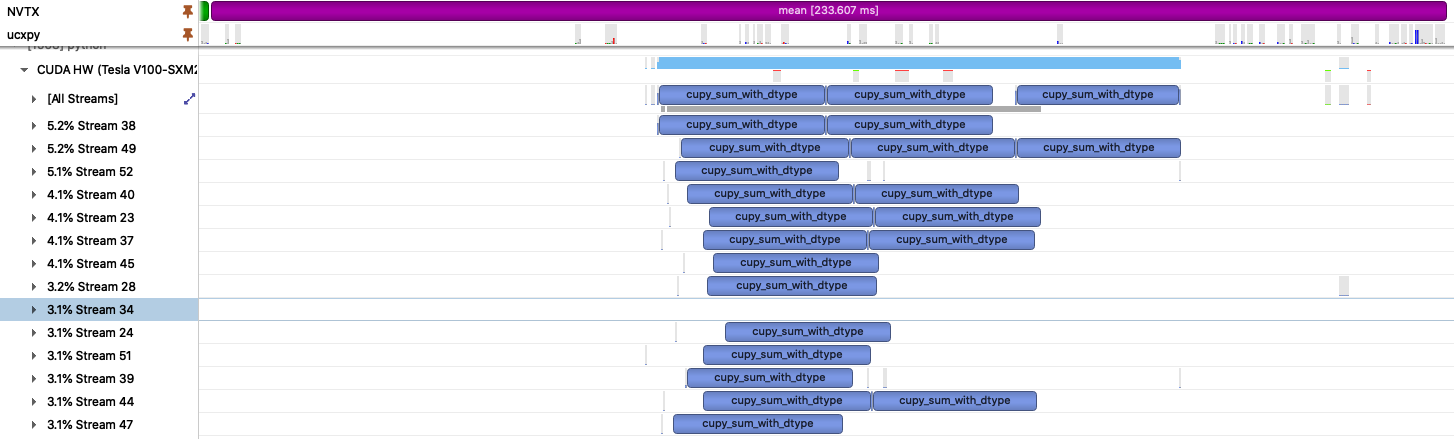Image resolution: width=1454 pixels, height=439 pixels.
Task: Expand the [All Streams] row triangle
Action: point(34,99)
